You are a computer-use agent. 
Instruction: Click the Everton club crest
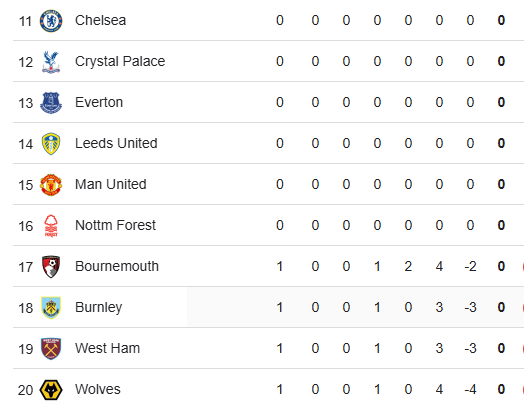[51, 103]
